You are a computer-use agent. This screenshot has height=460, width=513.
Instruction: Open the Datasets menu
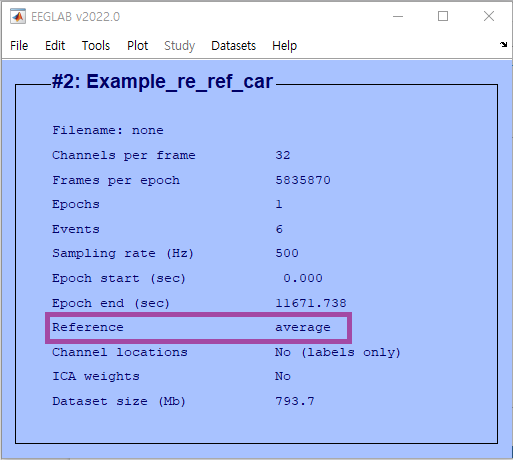233,46
